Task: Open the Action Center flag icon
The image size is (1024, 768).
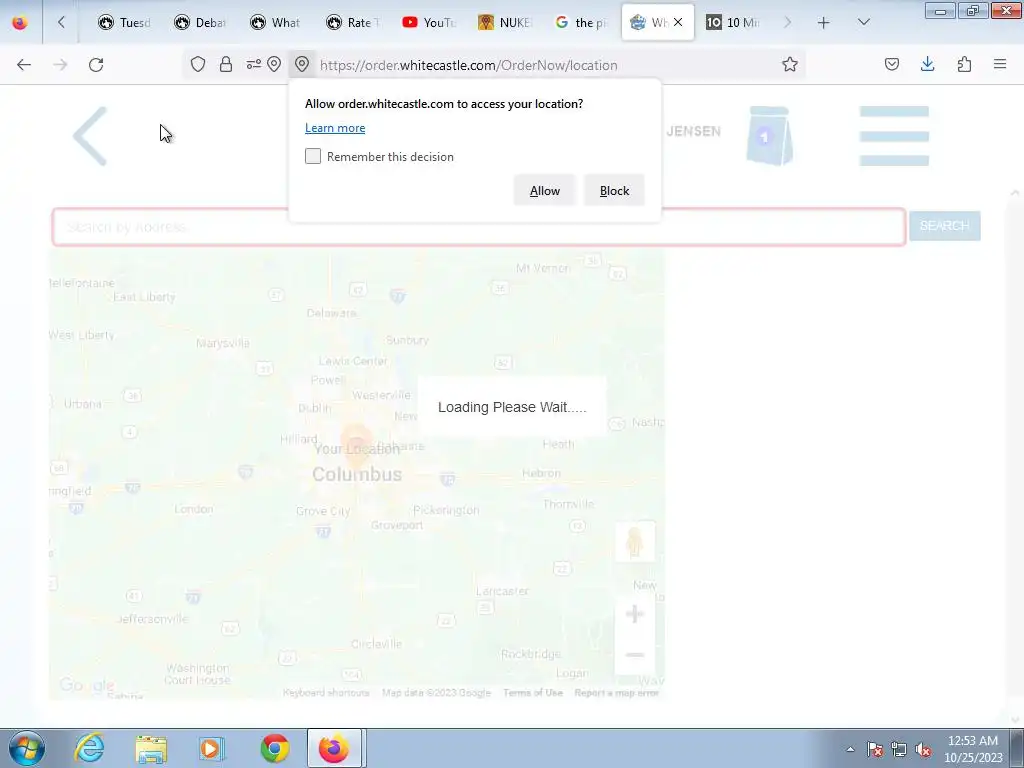Action: 875,749
